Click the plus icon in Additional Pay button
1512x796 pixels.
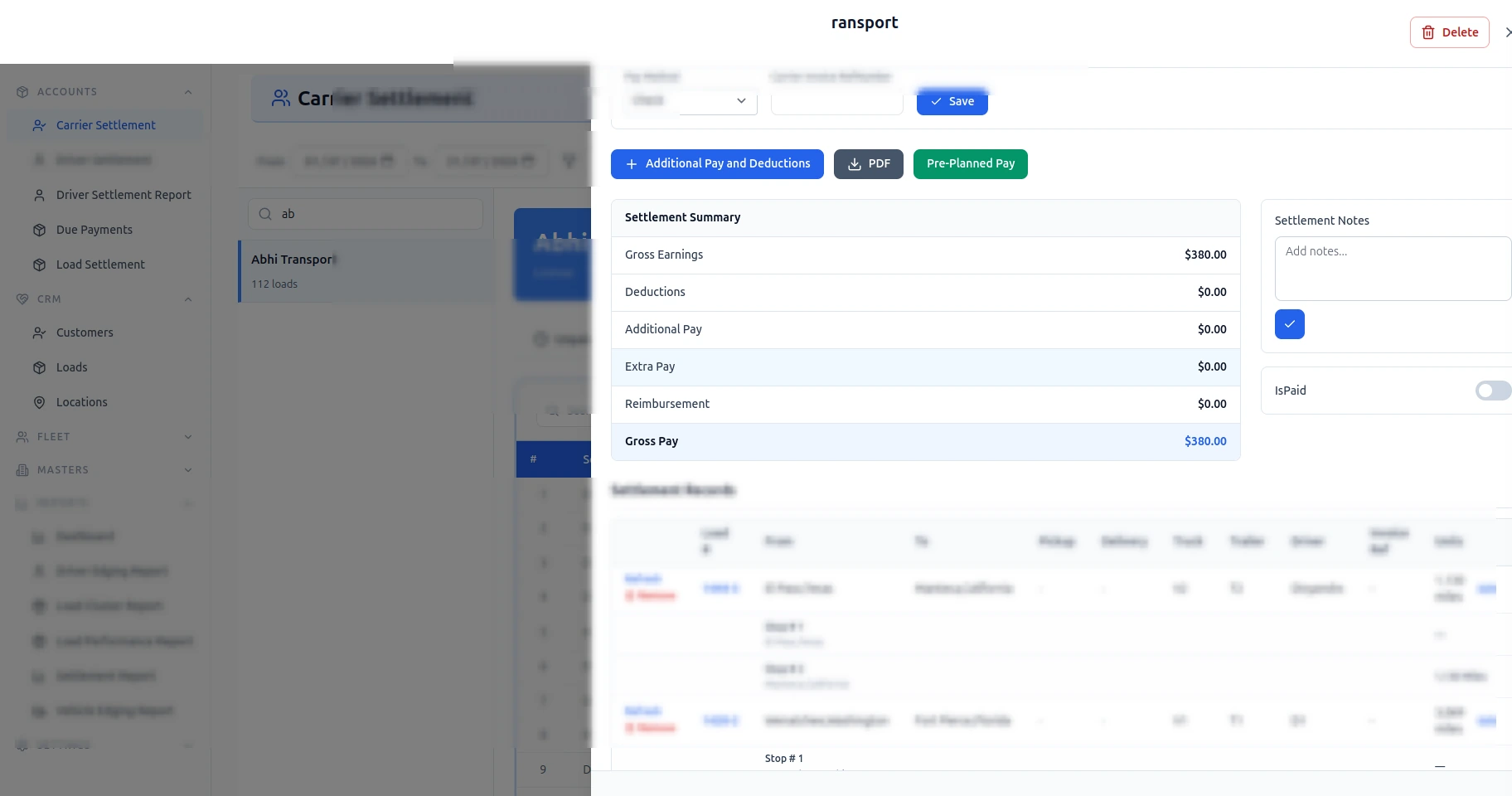pos(632,164)
